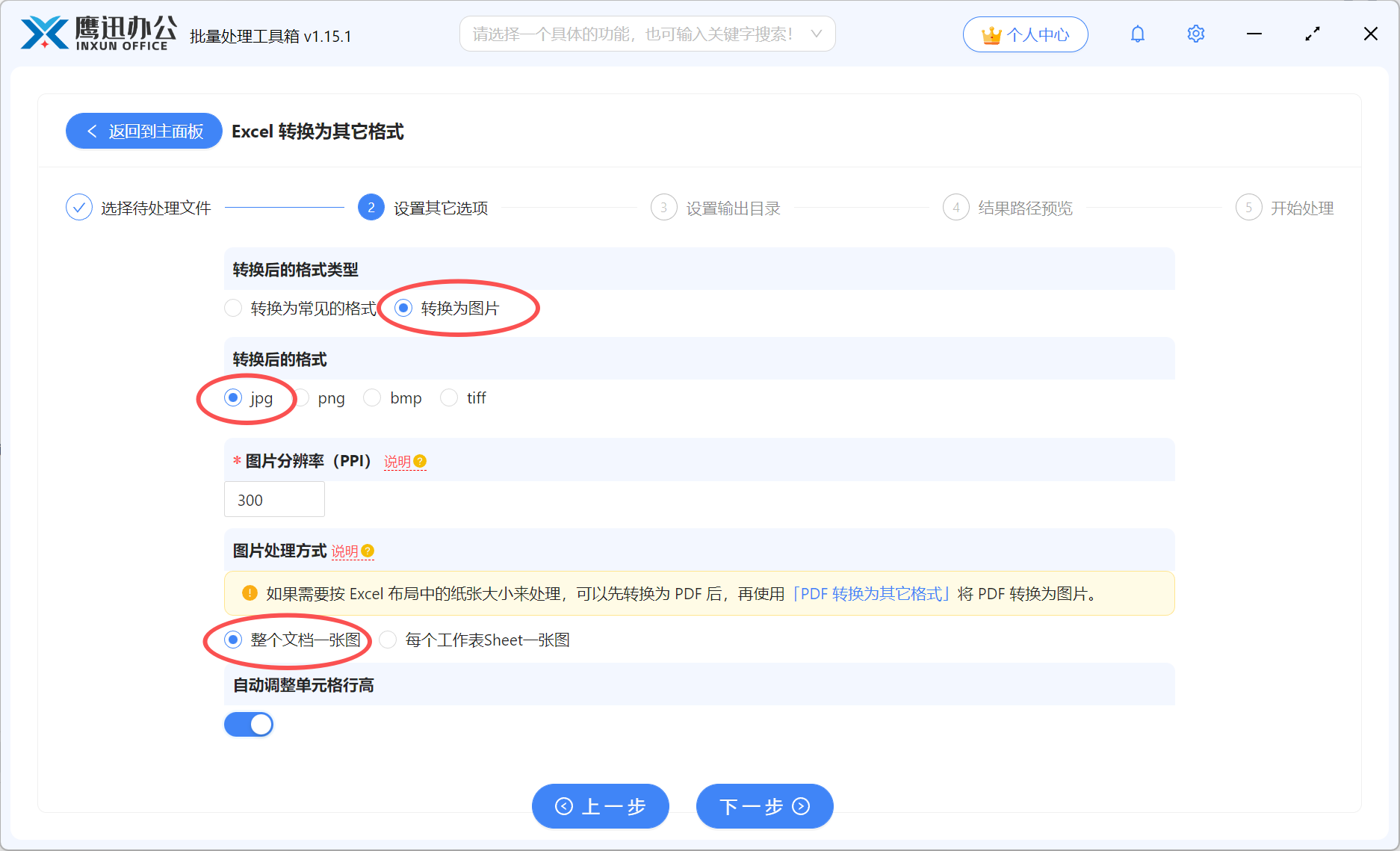This screenshot has width=1400, height=851.
Task: Click the Inxun Office logo
Action: click(x=99, y=34)
